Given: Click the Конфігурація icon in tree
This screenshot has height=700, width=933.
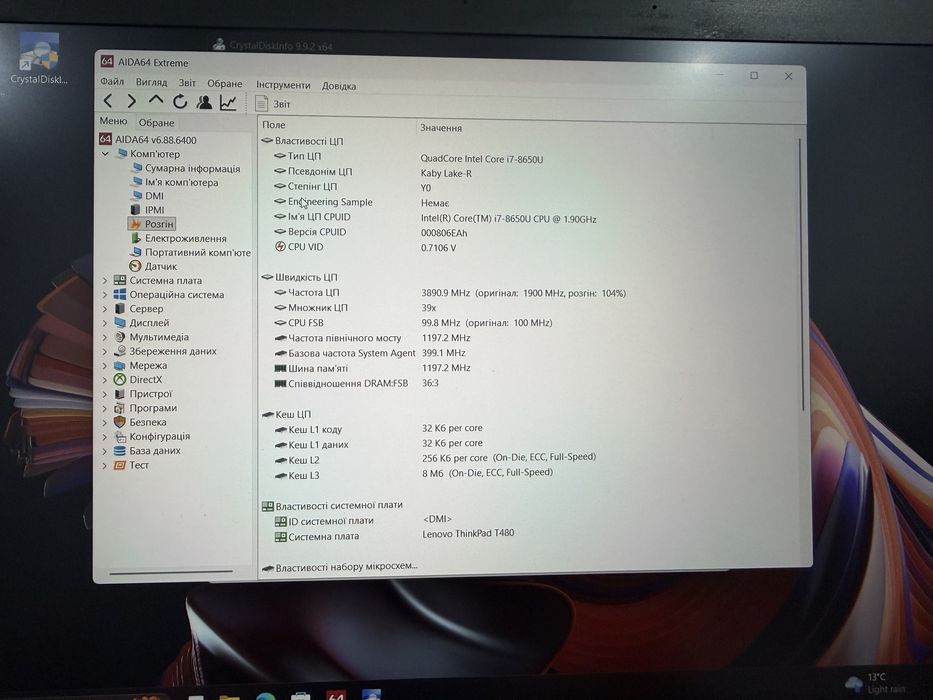Looking at the screenshot, I should pyautogui.click(x=120, y=436).
